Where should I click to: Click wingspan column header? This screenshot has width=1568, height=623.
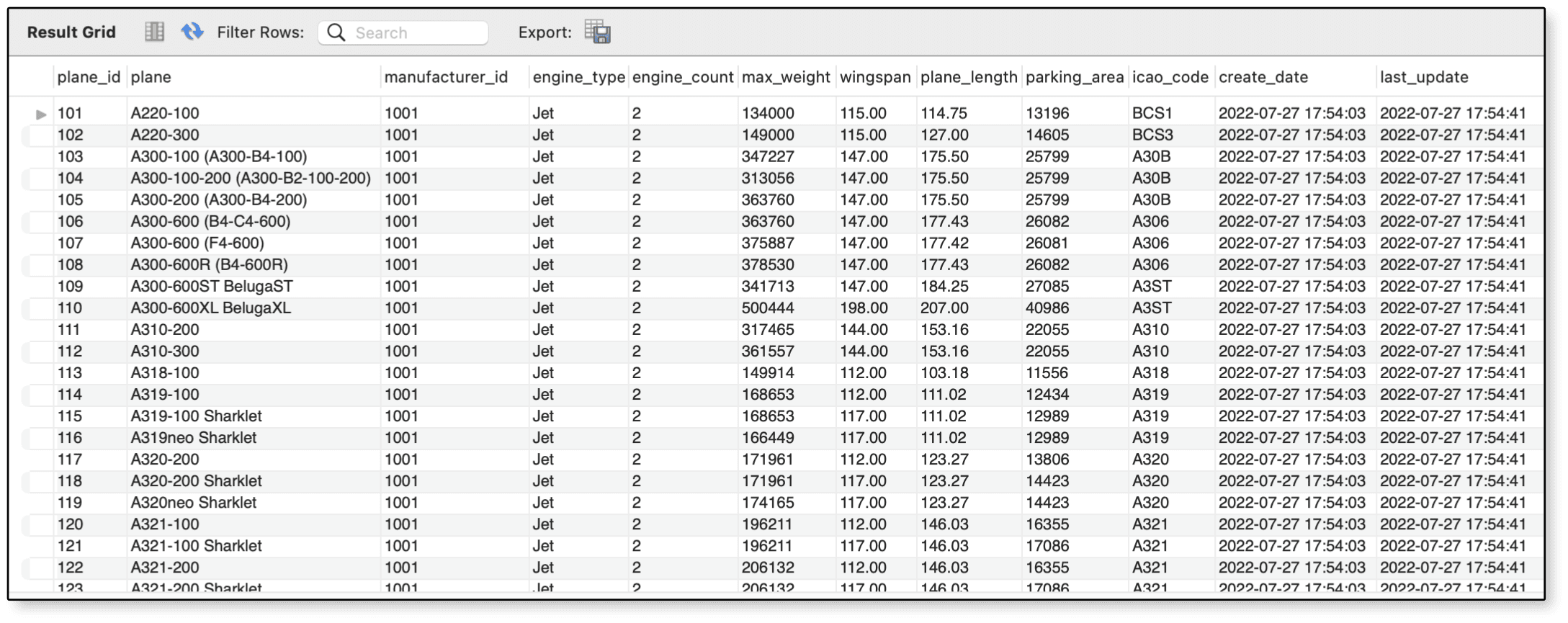pos(875,77)
